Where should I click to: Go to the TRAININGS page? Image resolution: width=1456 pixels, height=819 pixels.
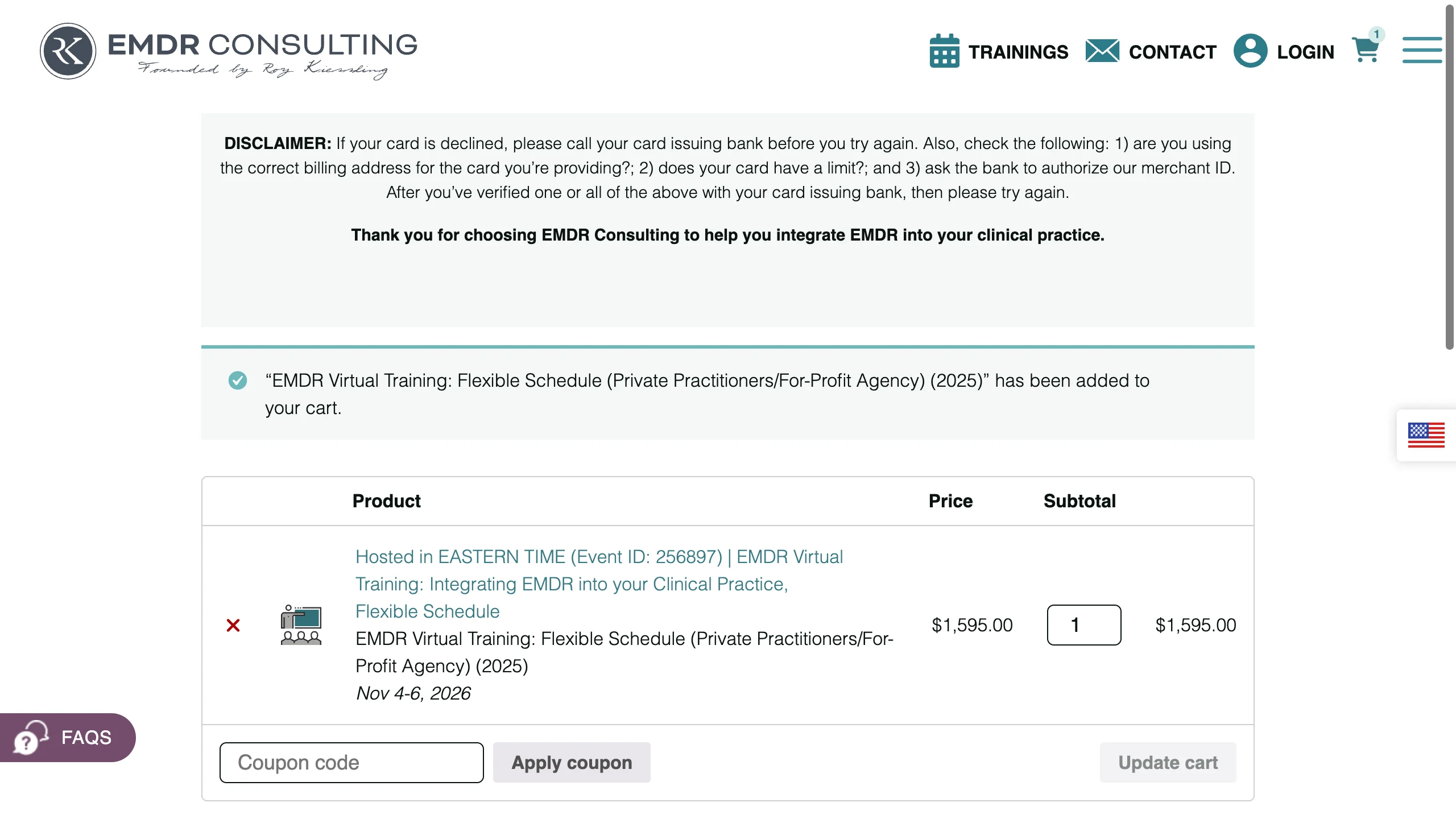(1018, 52)
